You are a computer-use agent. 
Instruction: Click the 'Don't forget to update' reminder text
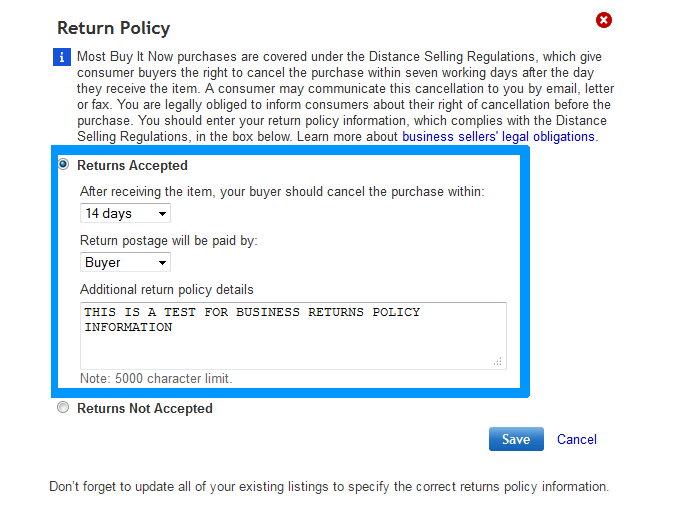coord(328,487)
